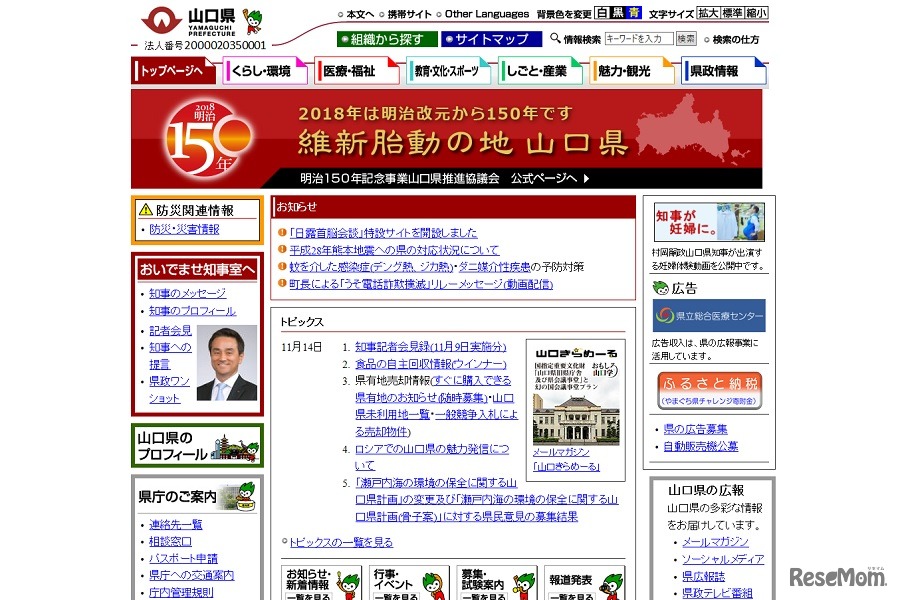Open ソーシャルメディア link
The width and height of the screenshot is (900, 600).
723,559
